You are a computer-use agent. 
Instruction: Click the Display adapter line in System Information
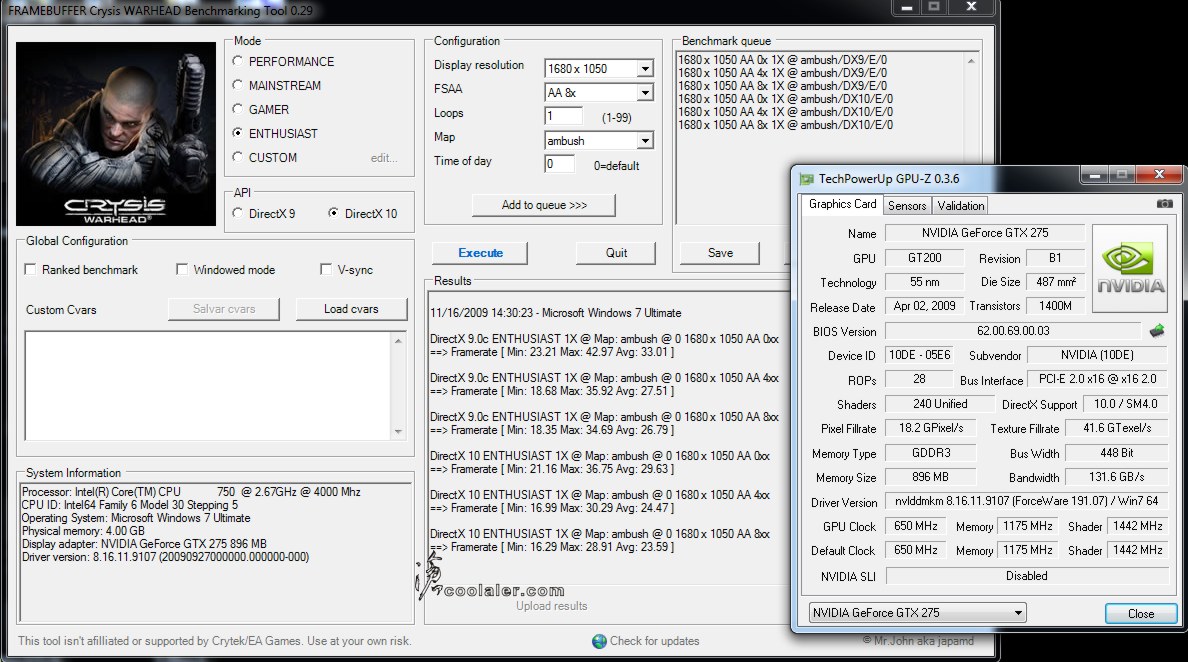click(x=144, y=544)
